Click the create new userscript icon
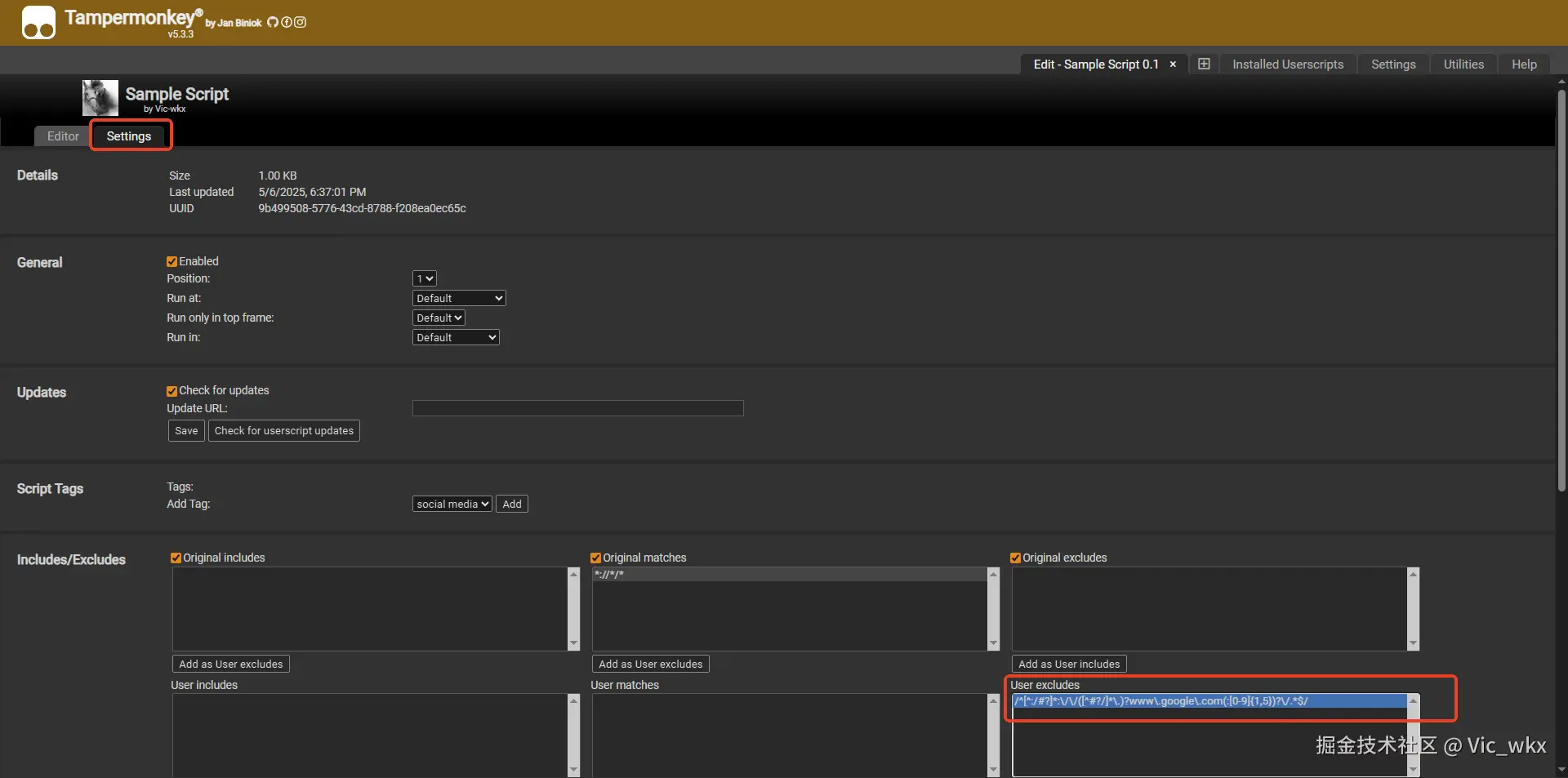The height and width of the screenshot is (778, 1568). click(x=1205, y=64)
